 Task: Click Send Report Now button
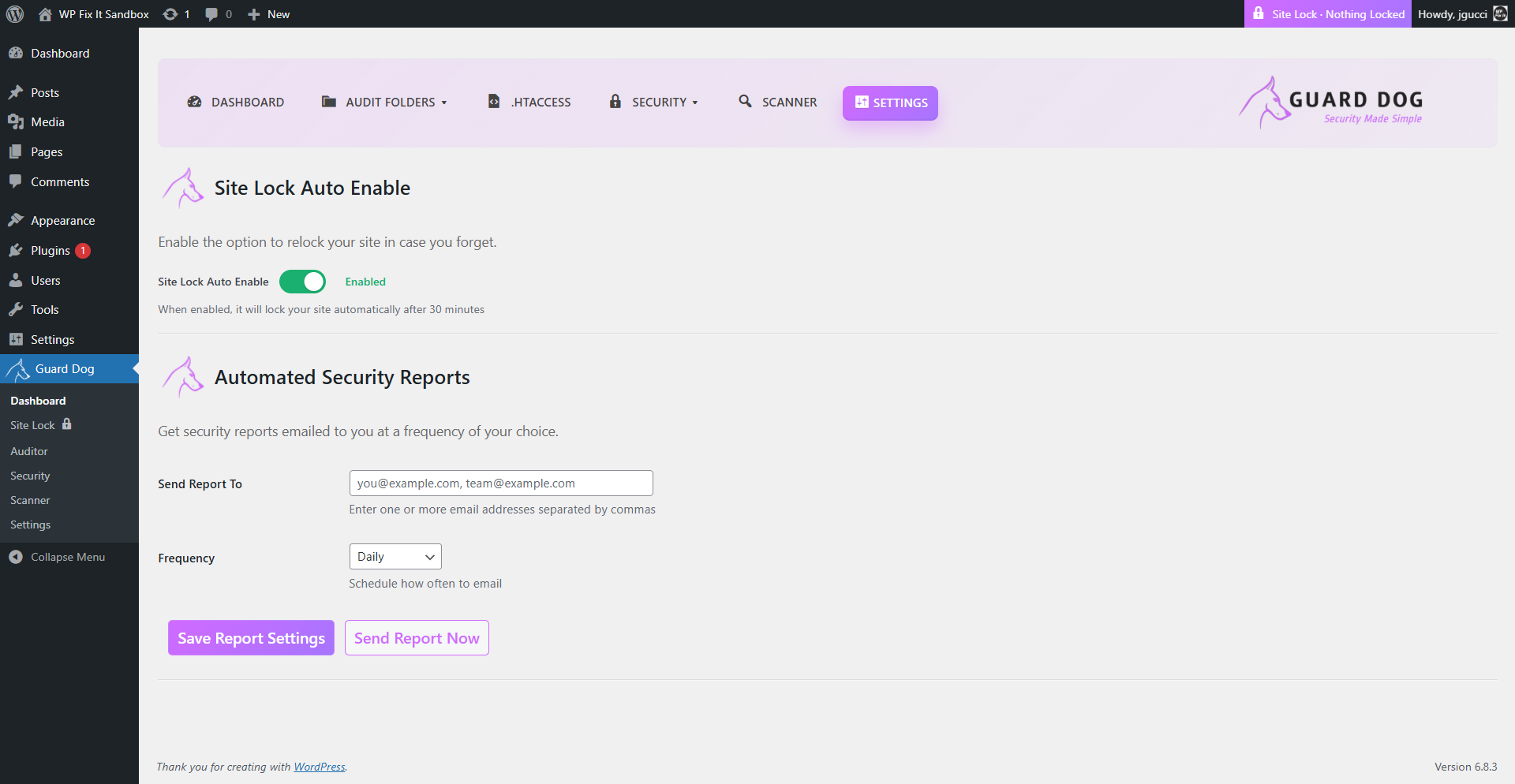[x=417, y=638]
